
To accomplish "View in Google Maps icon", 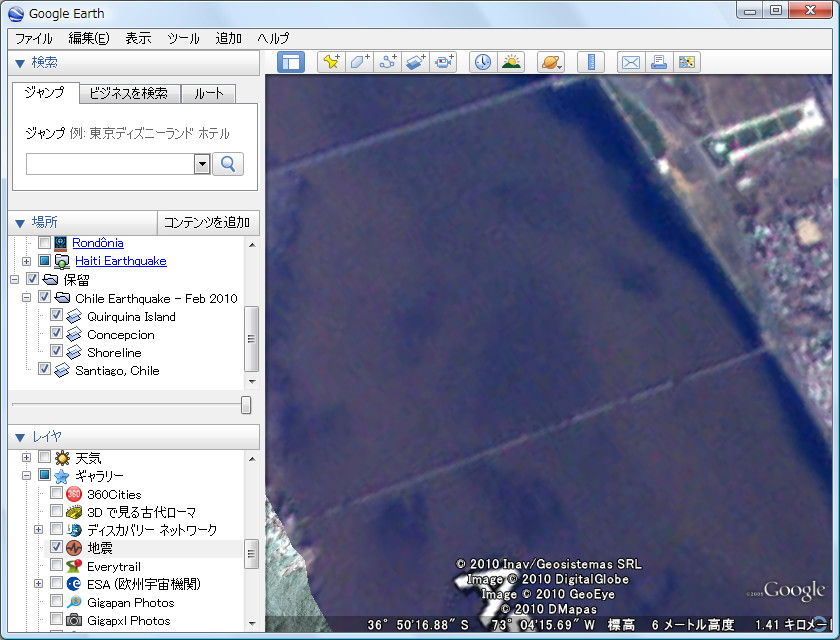I will click(687, 62).
